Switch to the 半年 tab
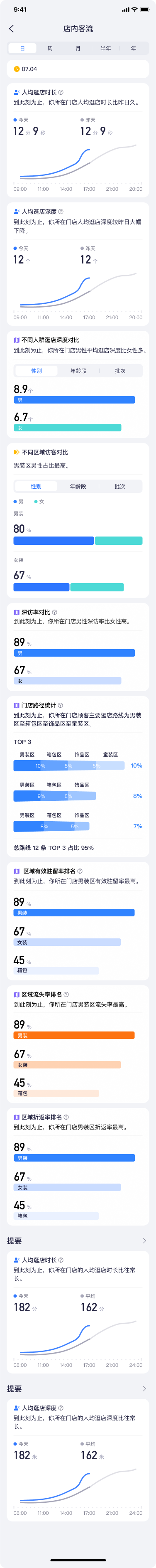 [x=106, y=48]
